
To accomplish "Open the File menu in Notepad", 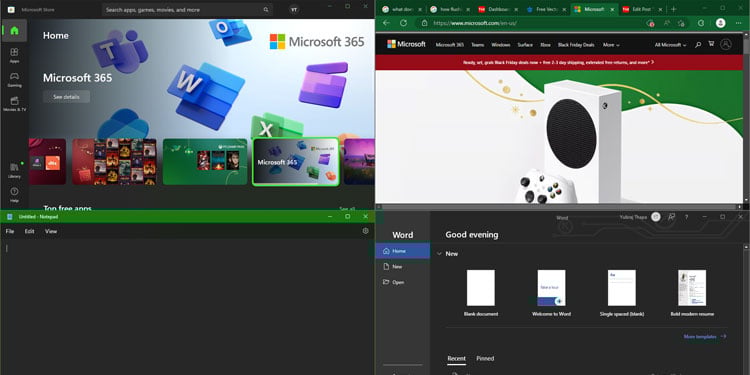I will (x=10, y=232).
